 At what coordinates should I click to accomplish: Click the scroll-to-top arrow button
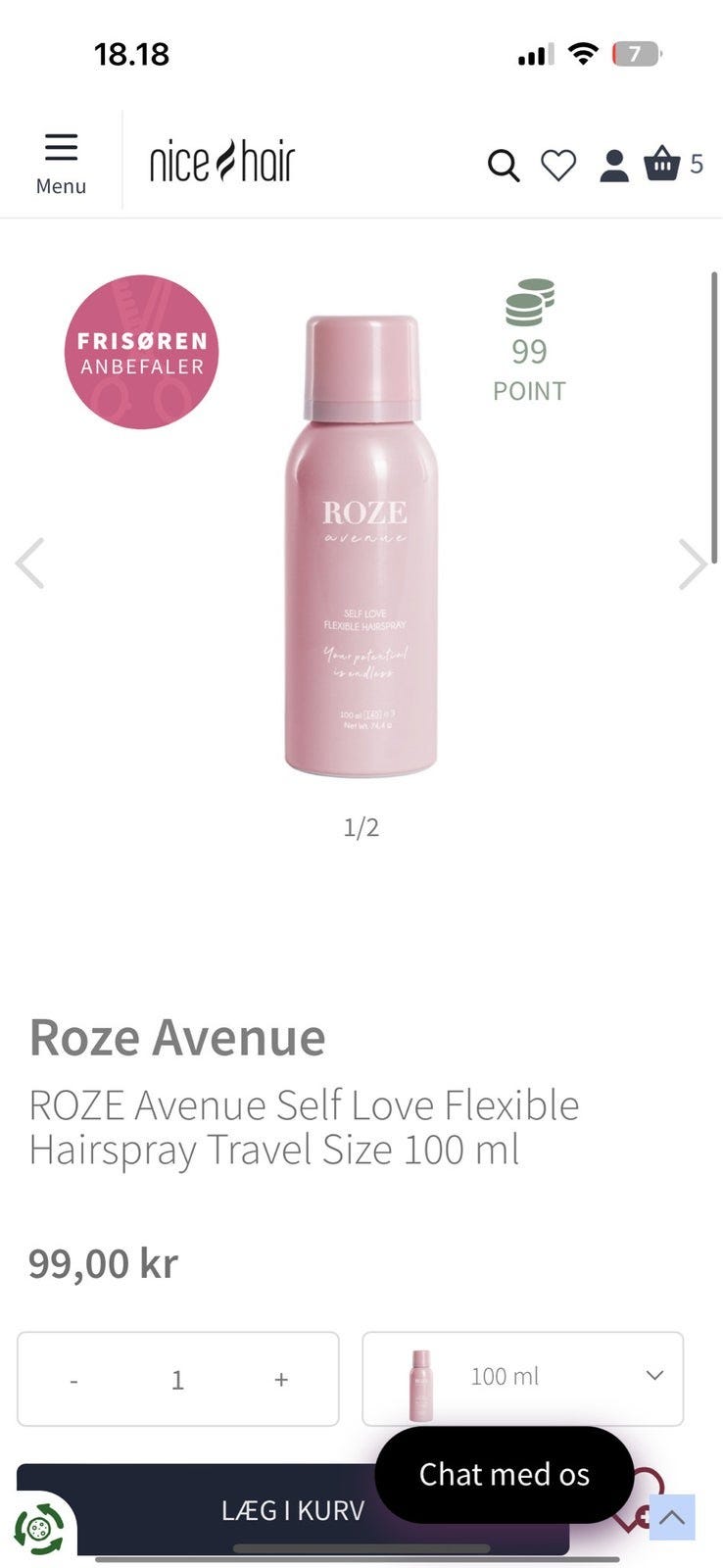(672, 1517)
